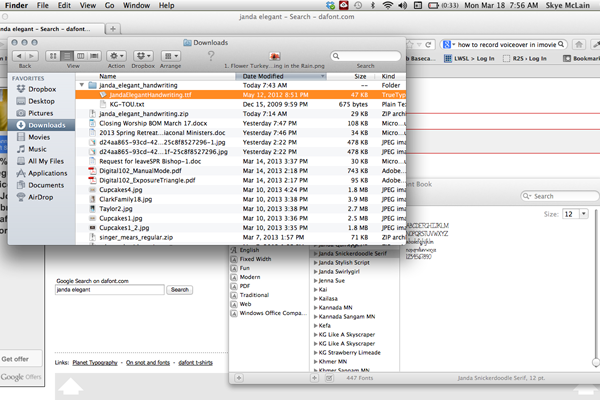
Task: Click the Finder search field
Action: (x=365, y=56)
